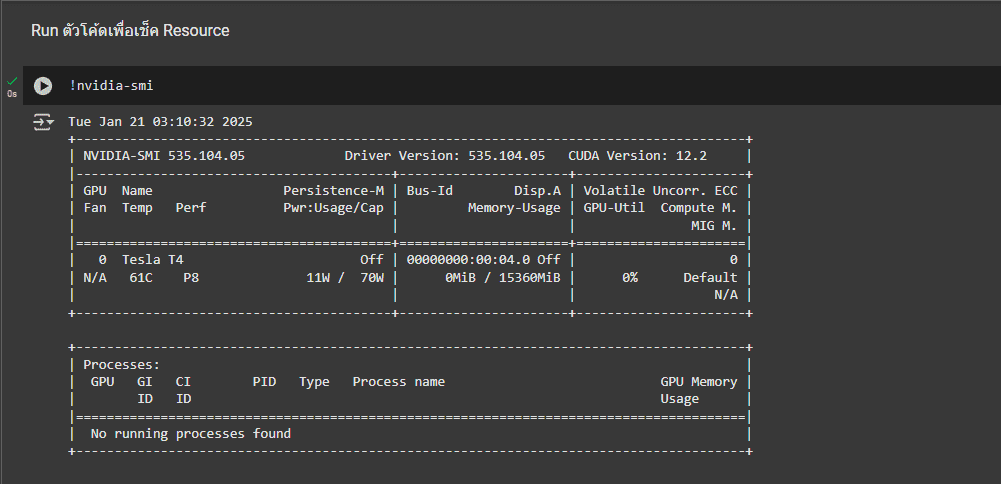Click the 61C temperature reading
Viewport: 1001px width, 484px height.
(141, 277)
